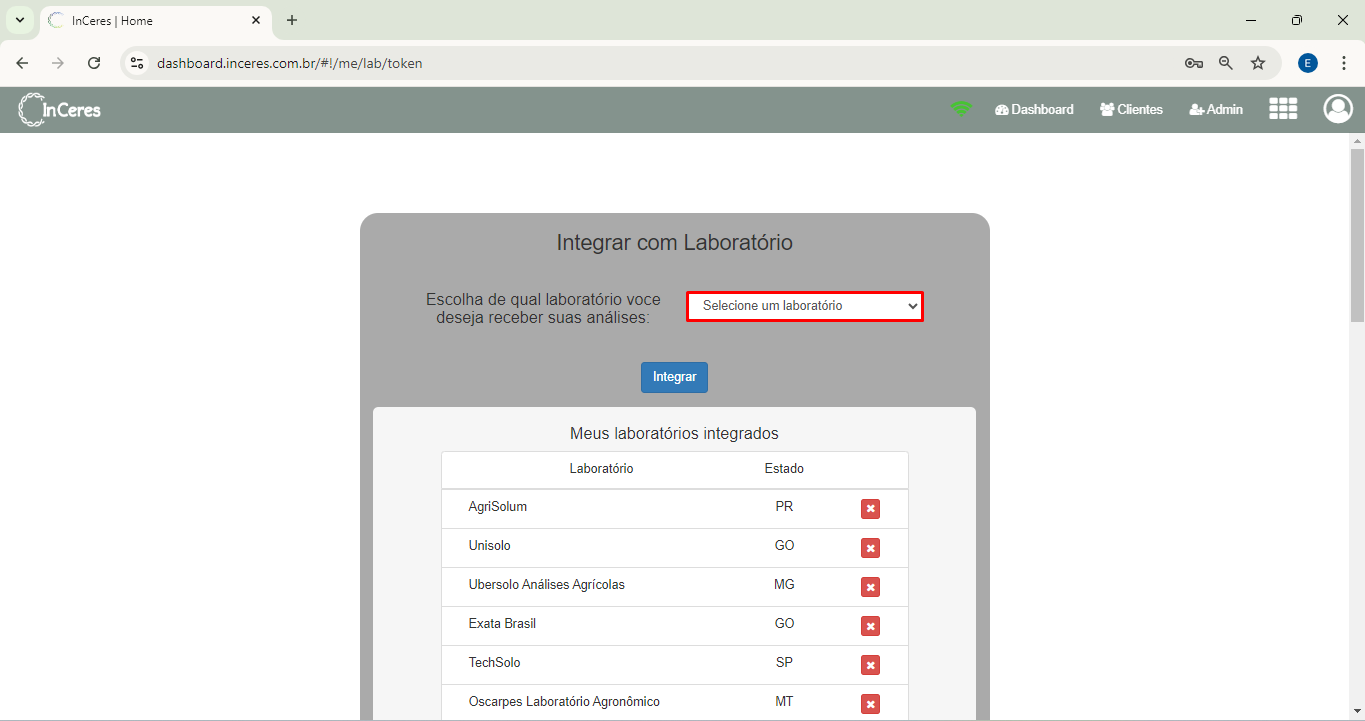Open Chrome three-dot menu

point(1344,63)
